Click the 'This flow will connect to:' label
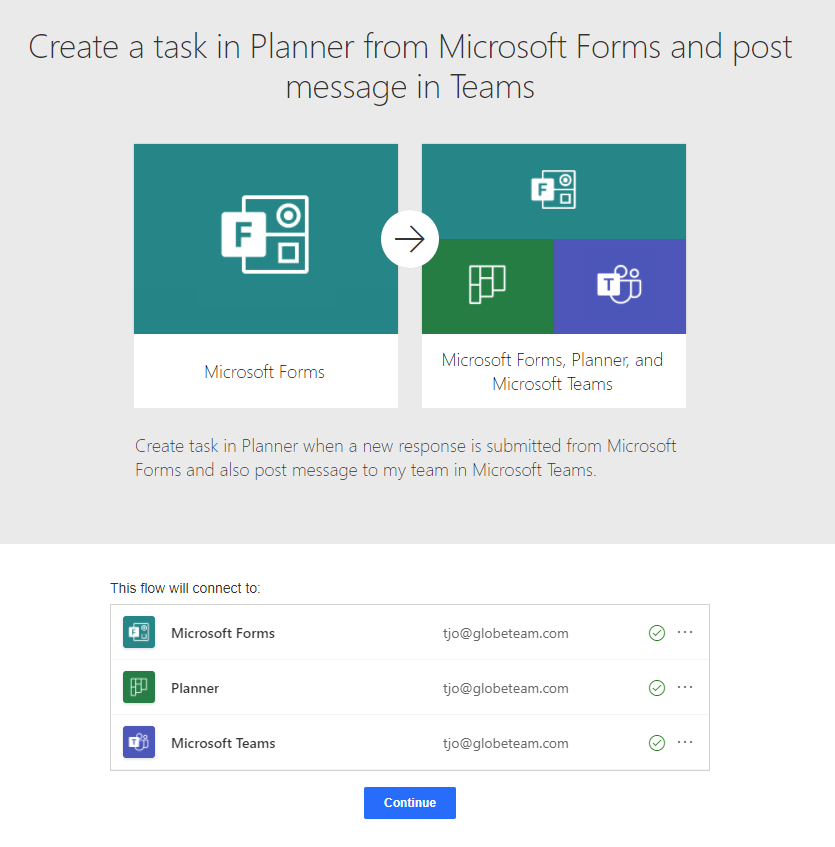The width and height of the screenshot is (835, 847). pyautogui.click(x=185, y=588)
